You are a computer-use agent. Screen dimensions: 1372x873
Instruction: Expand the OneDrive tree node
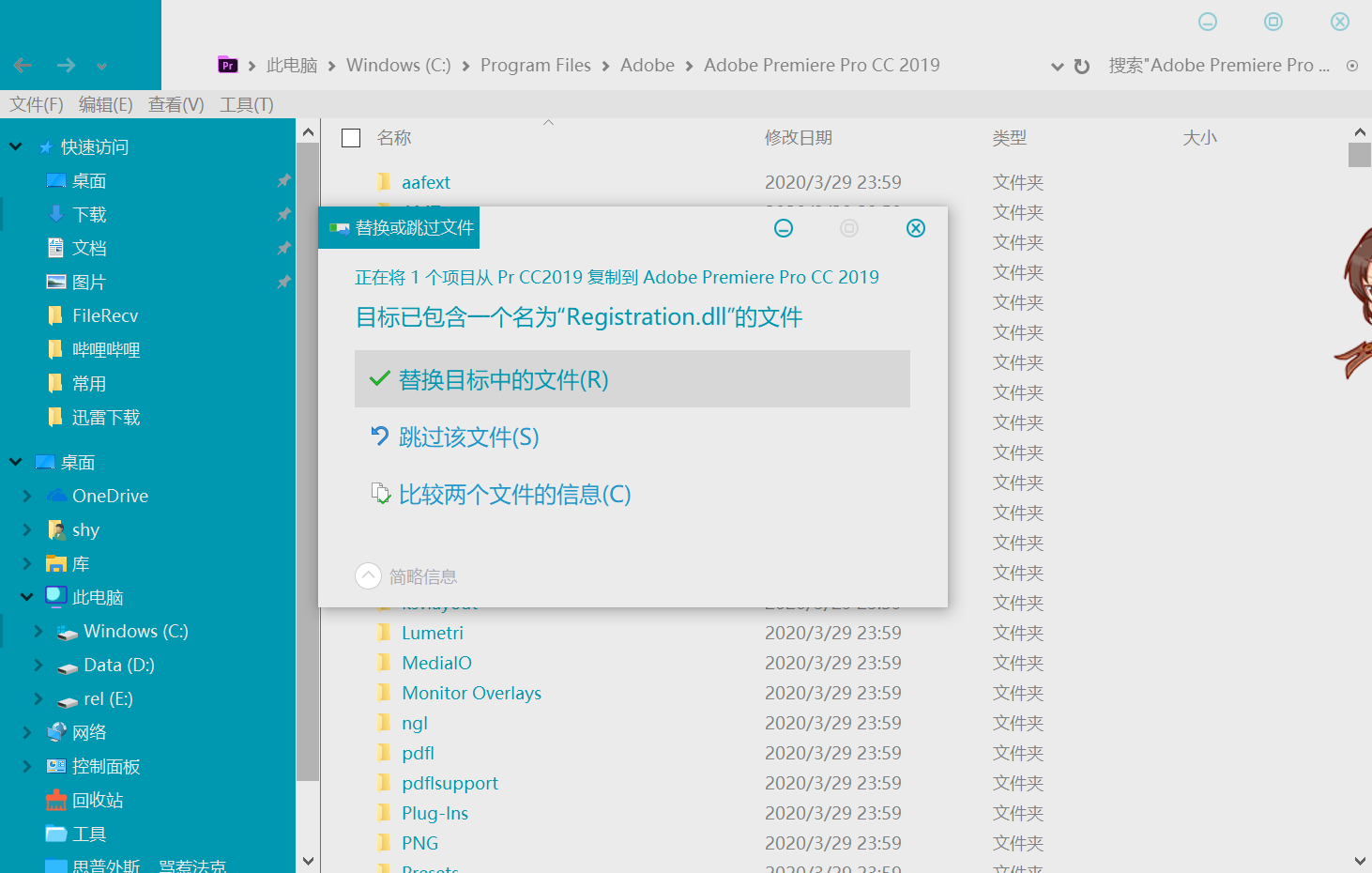(27, 496)
